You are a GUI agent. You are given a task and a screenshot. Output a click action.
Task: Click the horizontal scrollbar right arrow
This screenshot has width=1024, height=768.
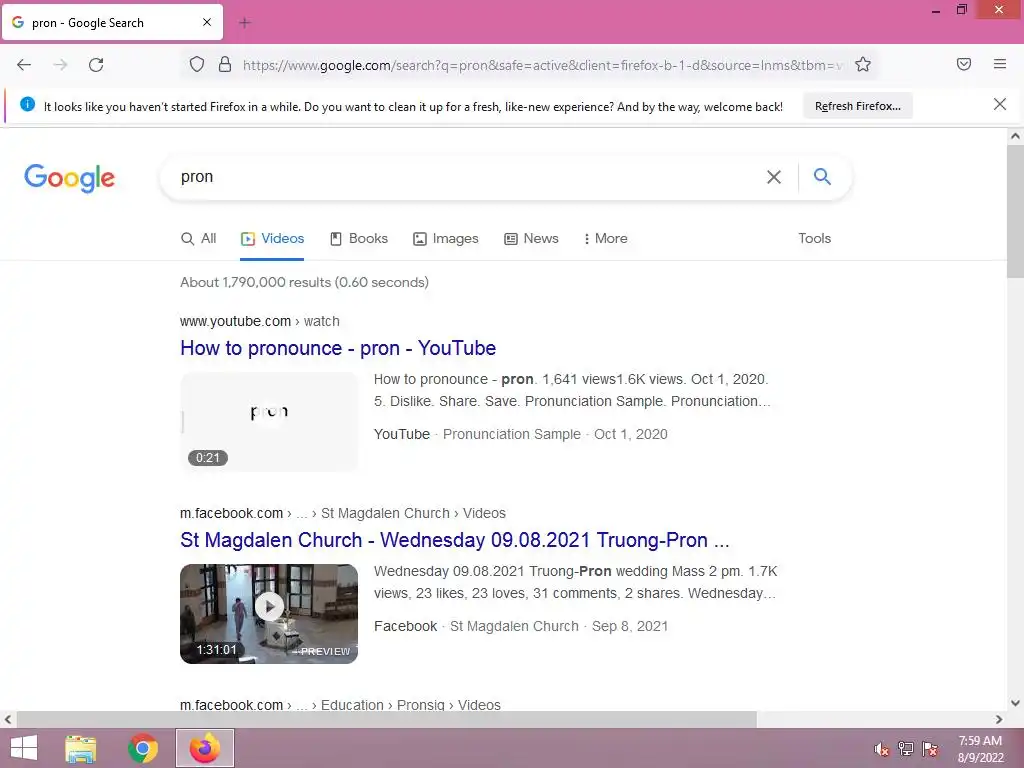point(999,720)
